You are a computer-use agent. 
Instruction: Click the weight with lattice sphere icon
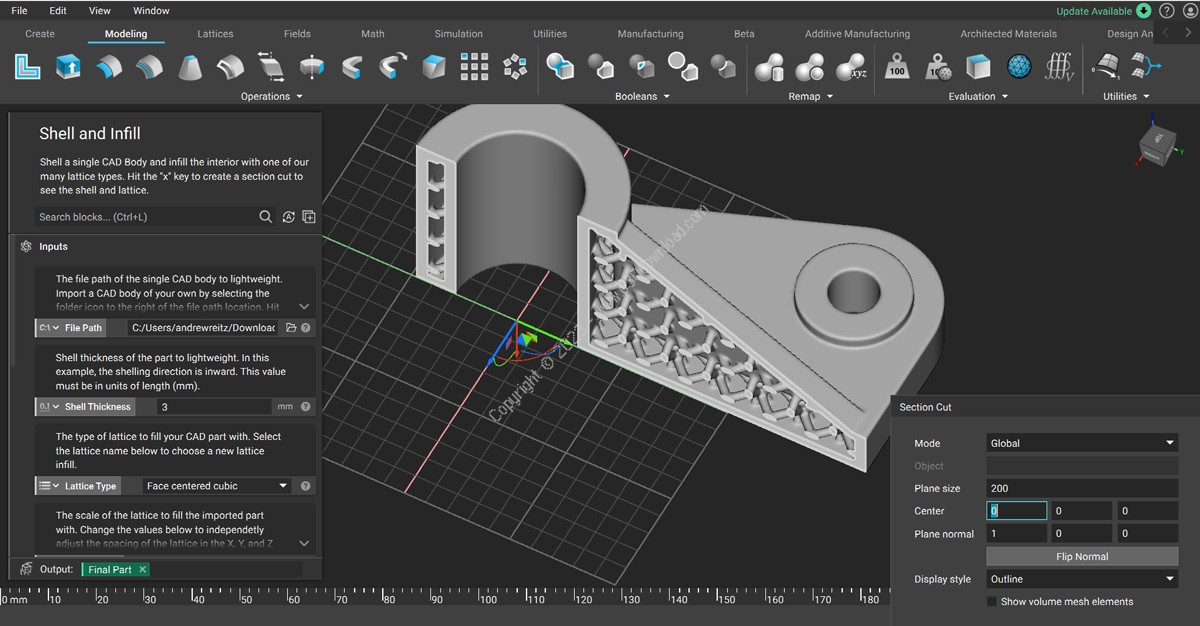(x=938, y=67)
